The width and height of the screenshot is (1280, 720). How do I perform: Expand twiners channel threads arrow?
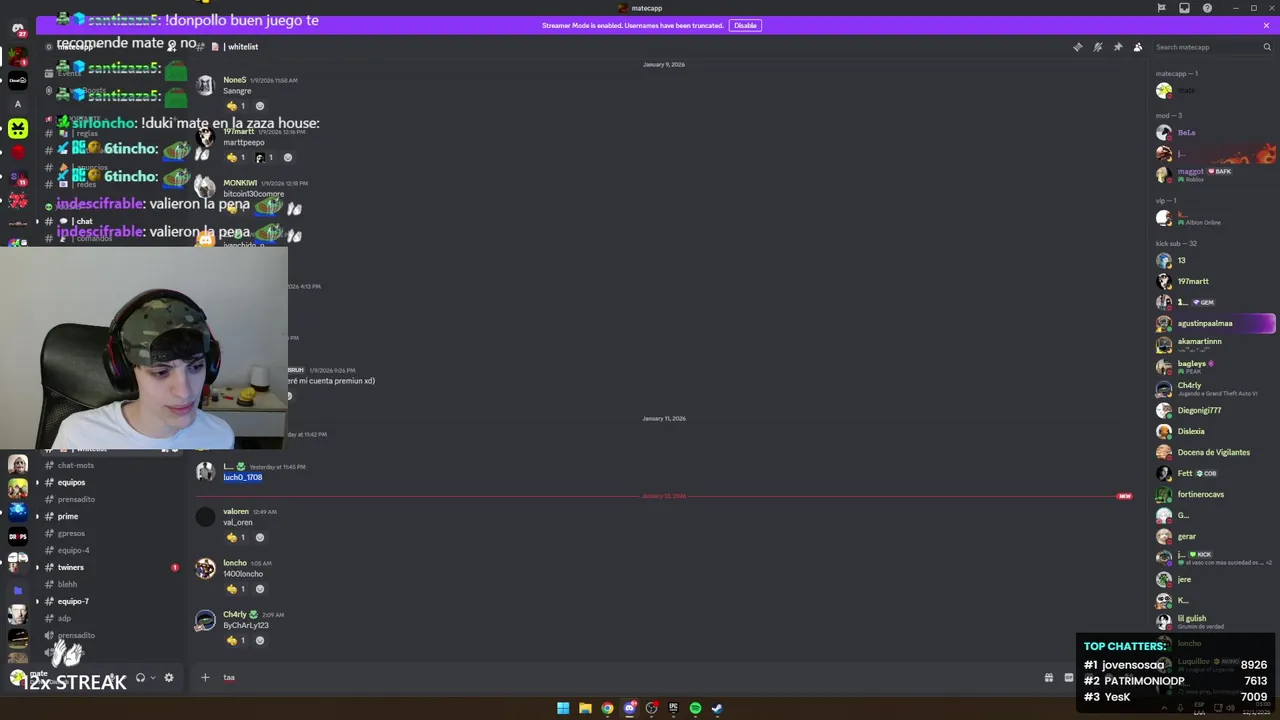click(37, 567)
